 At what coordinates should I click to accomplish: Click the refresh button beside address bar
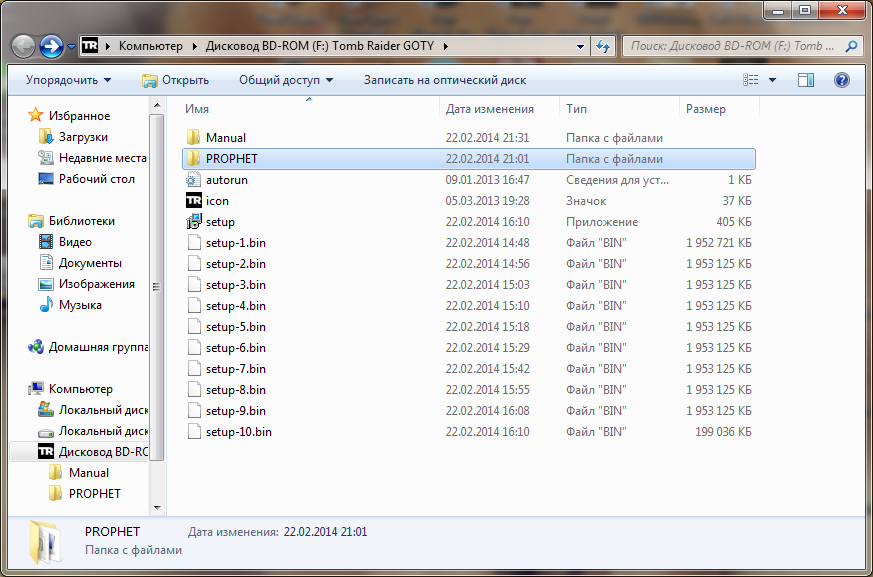pos(603,46)
